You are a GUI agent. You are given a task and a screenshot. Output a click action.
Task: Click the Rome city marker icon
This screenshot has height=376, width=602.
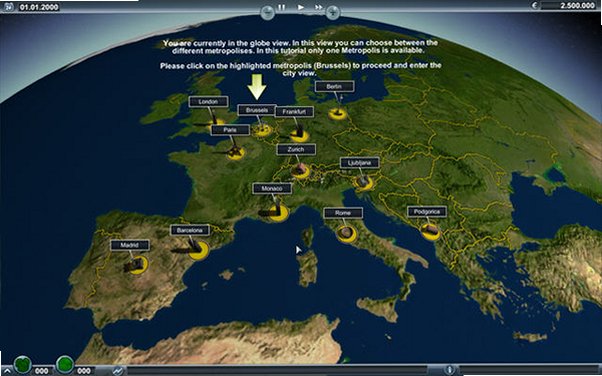[346, 234]
